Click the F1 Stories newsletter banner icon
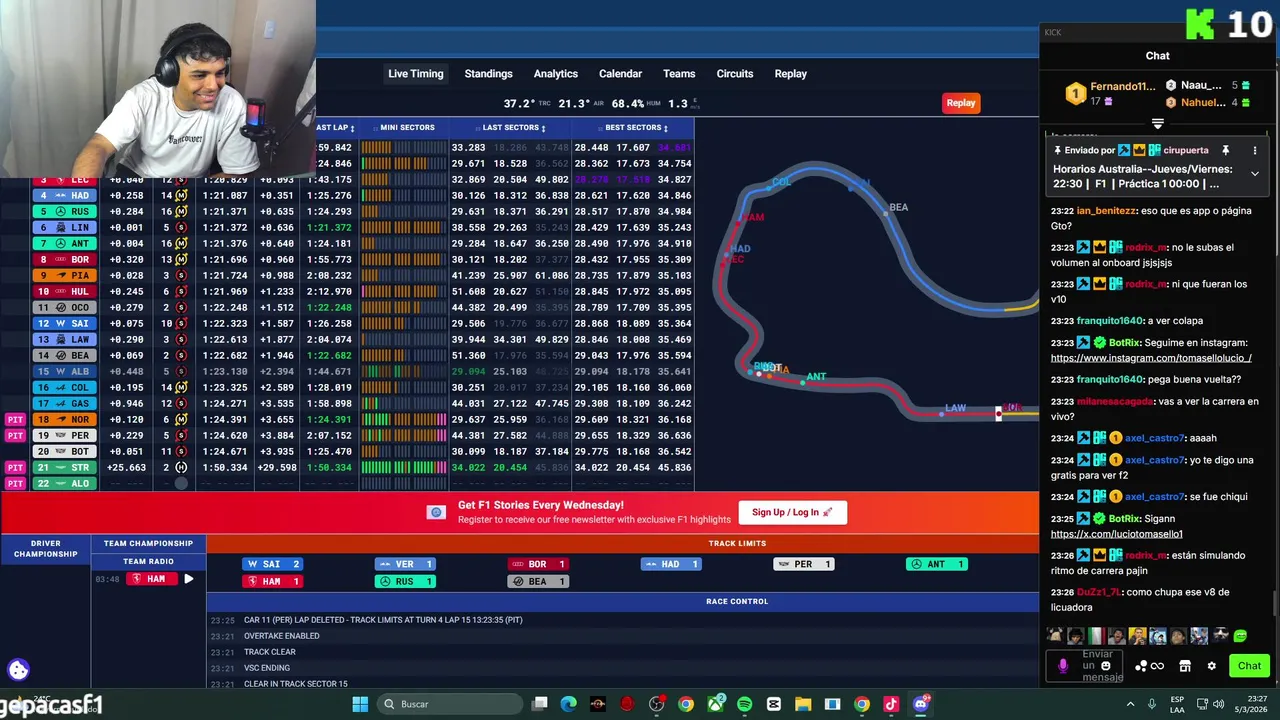This screenshot has height=720, width=1280. click(x=436, y=512)
